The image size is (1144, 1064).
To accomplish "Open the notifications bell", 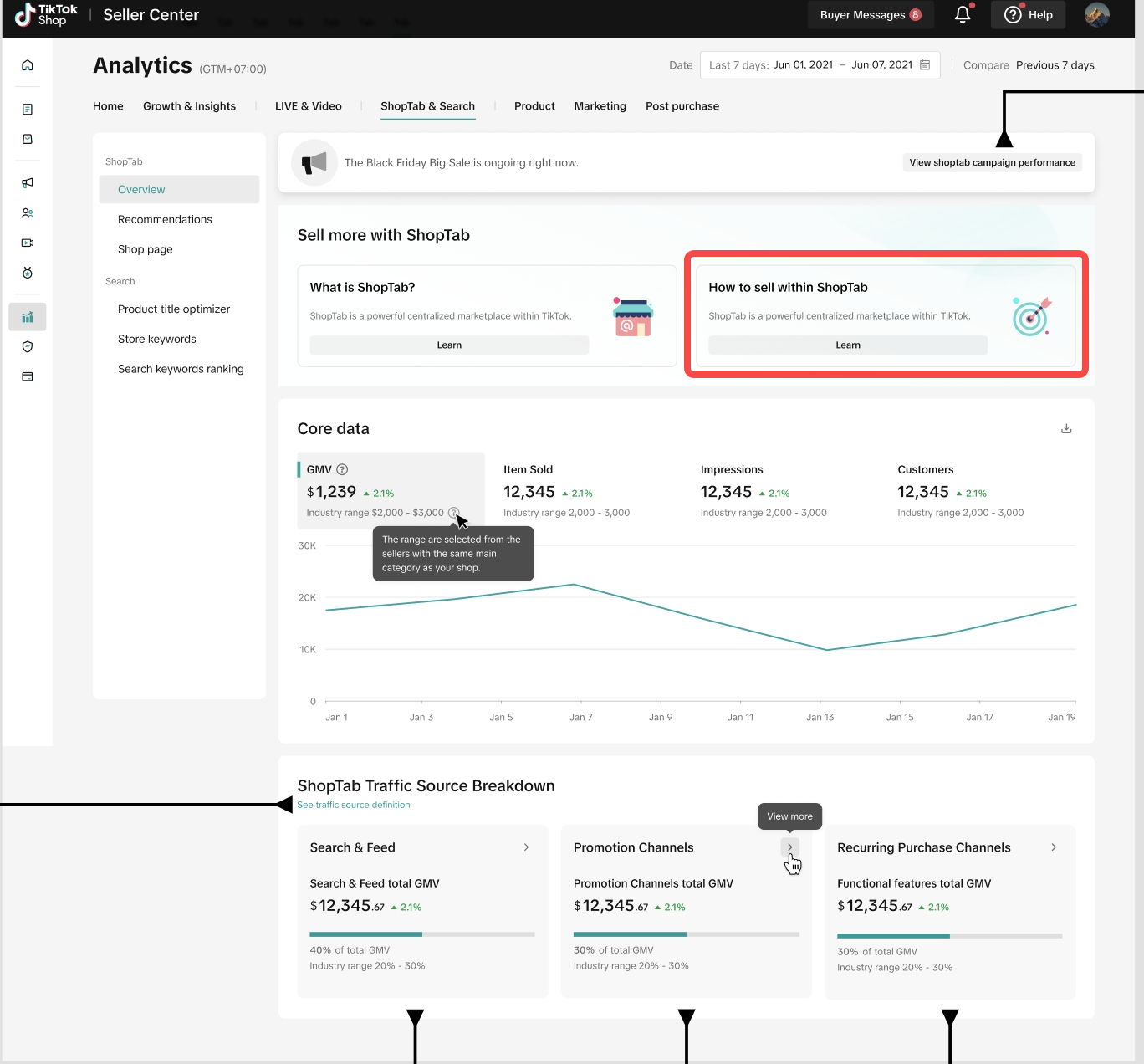I will 963,14.
